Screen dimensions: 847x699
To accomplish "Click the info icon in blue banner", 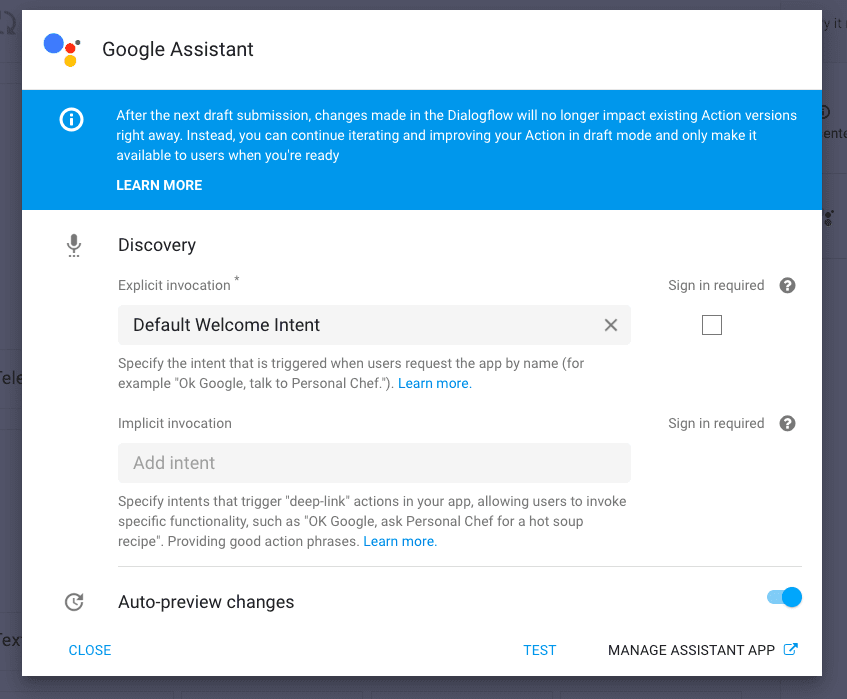I will pos(71,119).
